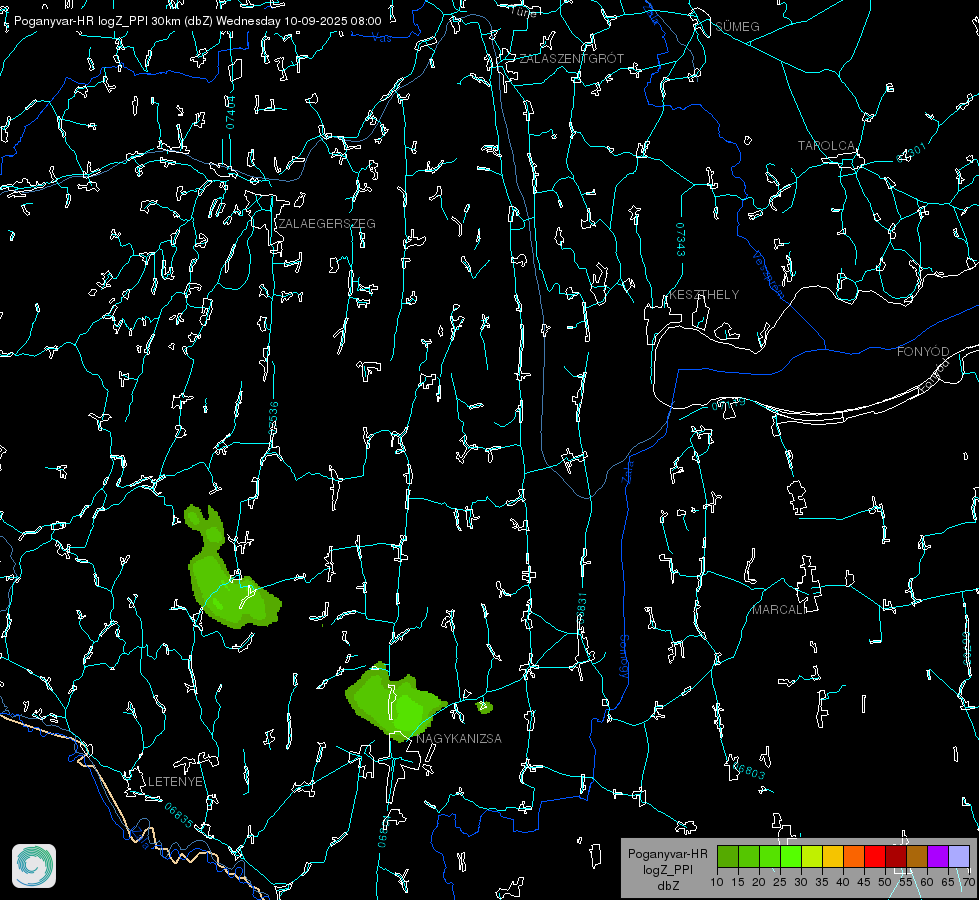Screen dimensions: 979x900
Task: Click the Poganyvar-HR legend text
Action: [x=667, y=853]
